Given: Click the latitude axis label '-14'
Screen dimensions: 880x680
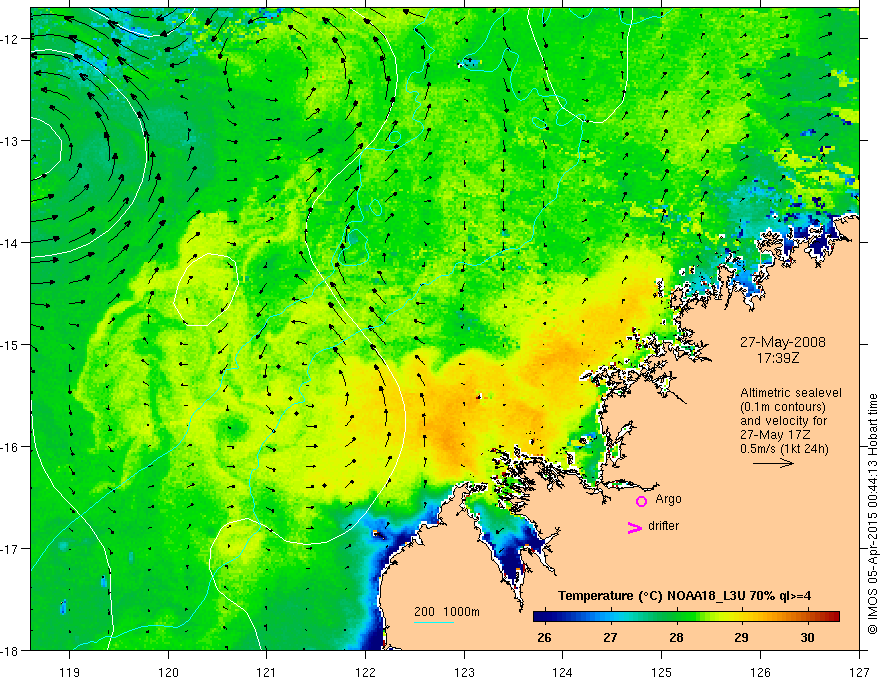Looking at the screenshot, I should (10, 242).
